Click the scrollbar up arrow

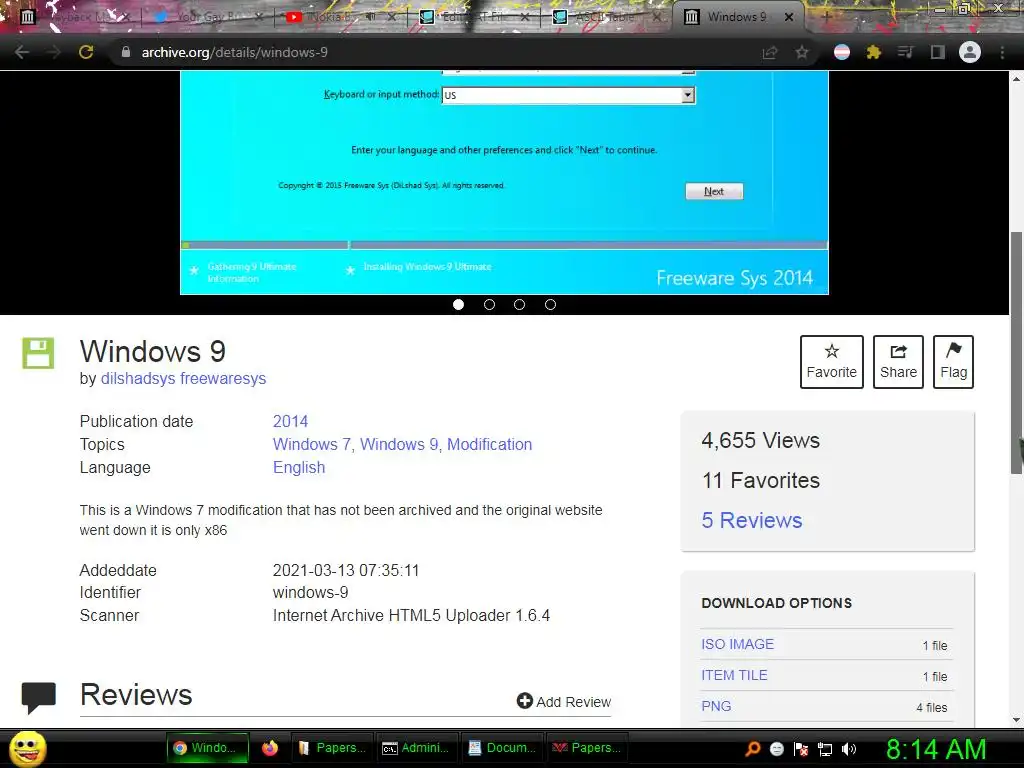(1016, 79)
